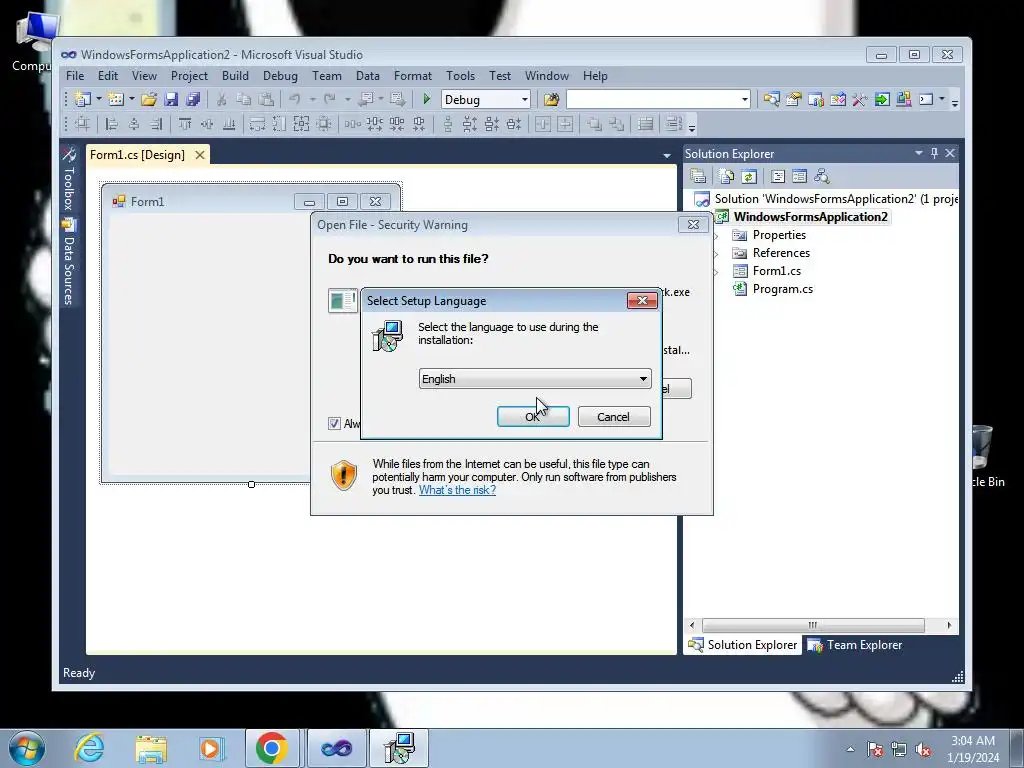Open Google Chrome from the taskbar

pyautogui.click(x=272, y=748)
